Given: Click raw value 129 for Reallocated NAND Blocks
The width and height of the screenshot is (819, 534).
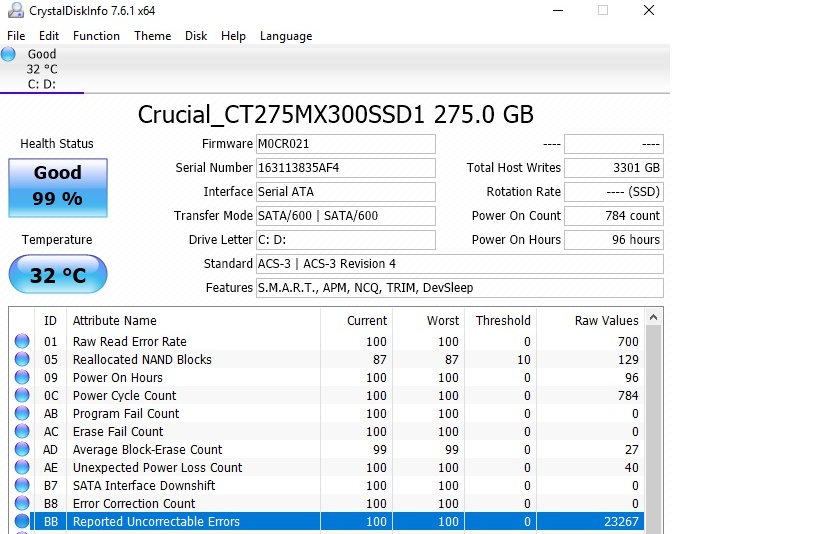Looking at the screenshot, I should pos(628,359).
